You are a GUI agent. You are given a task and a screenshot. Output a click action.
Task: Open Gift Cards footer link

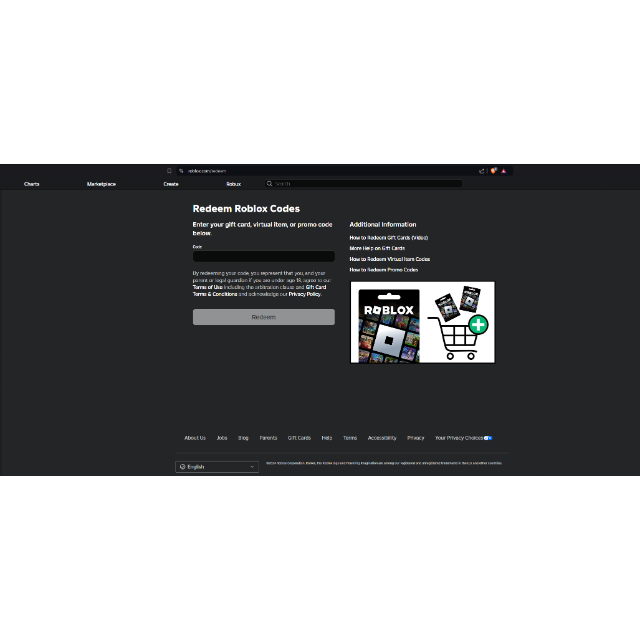(x=299, y=438)
